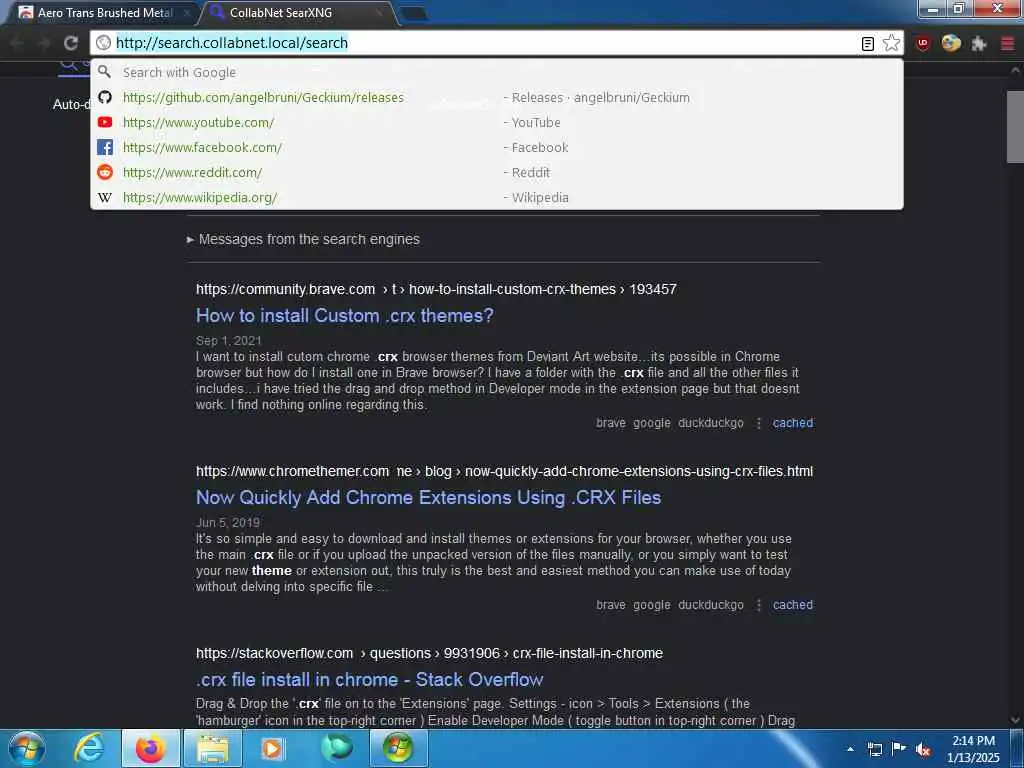
Task: Open the reader mode page icon
Action: (x=867, y=44)
